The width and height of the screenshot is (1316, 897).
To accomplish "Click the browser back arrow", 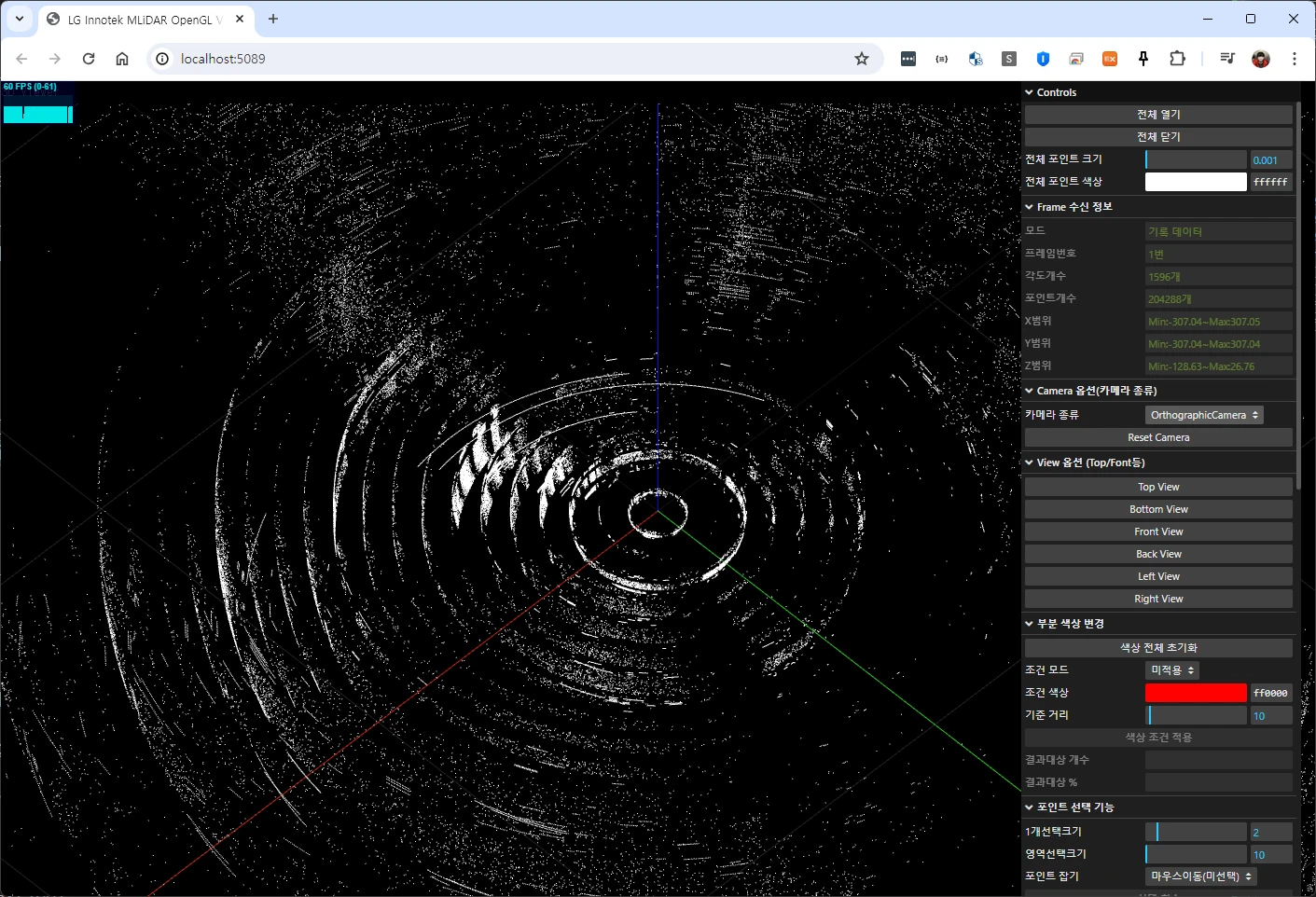I will pyautogui.click(x=21, y=59).
